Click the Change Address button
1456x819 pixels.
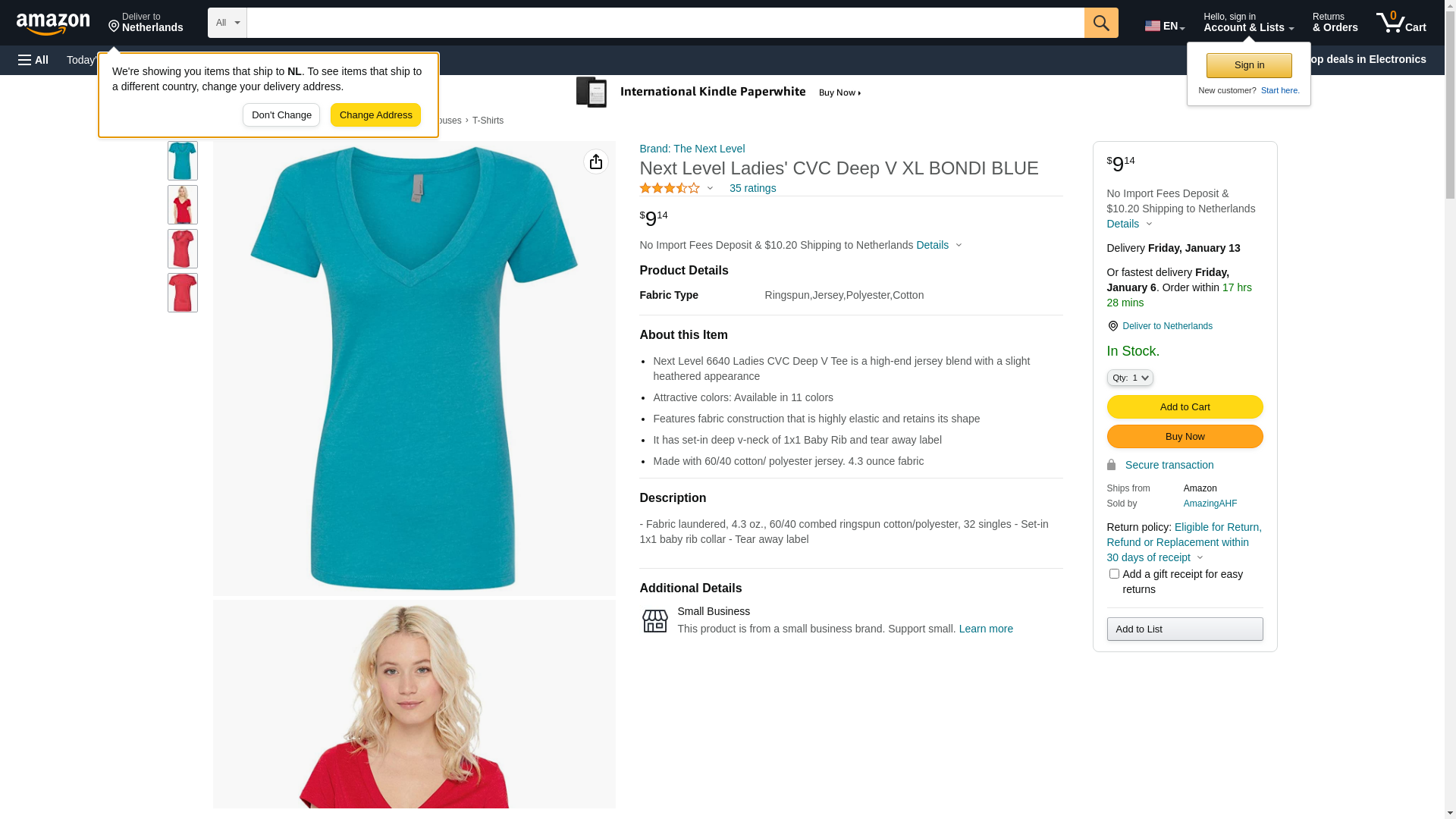pyautogui.click(x=375, y=115)
